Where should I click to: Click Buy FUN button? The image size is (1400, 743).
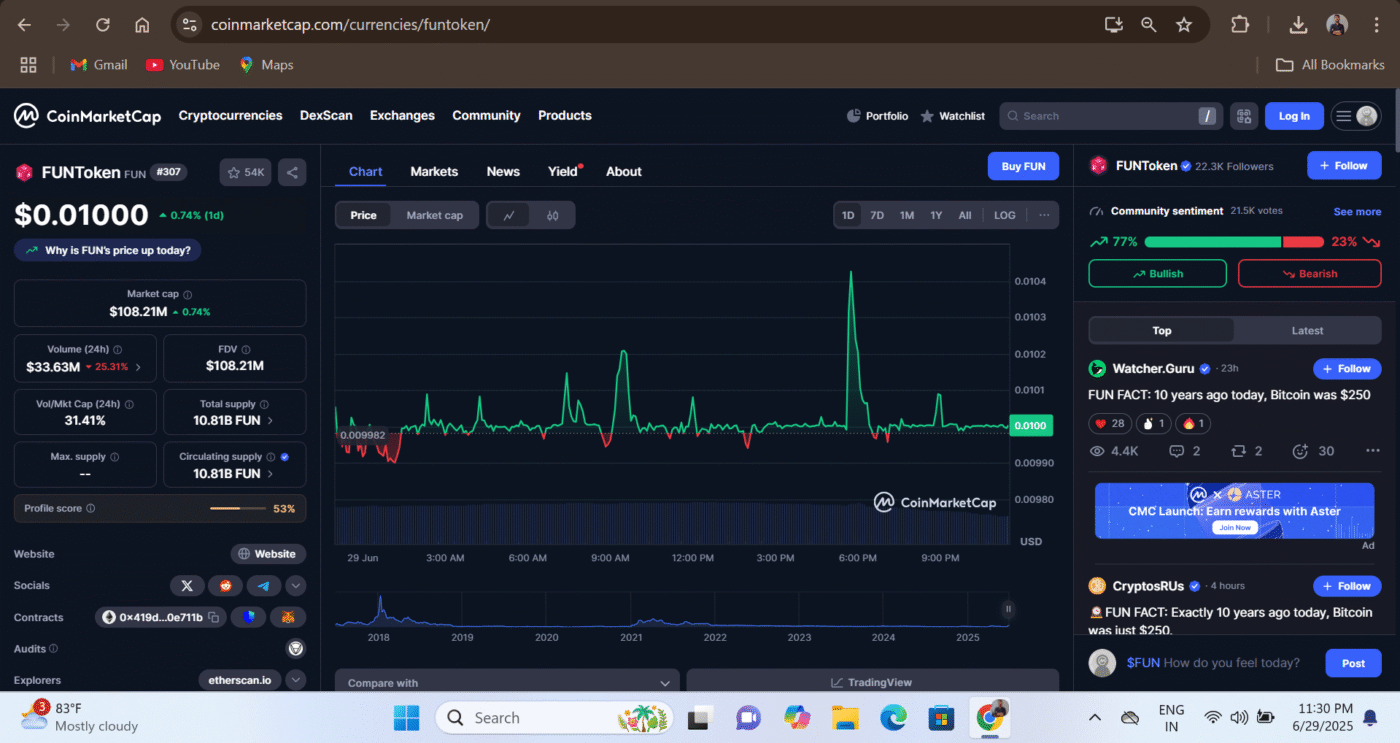(x=1023, y=166)
